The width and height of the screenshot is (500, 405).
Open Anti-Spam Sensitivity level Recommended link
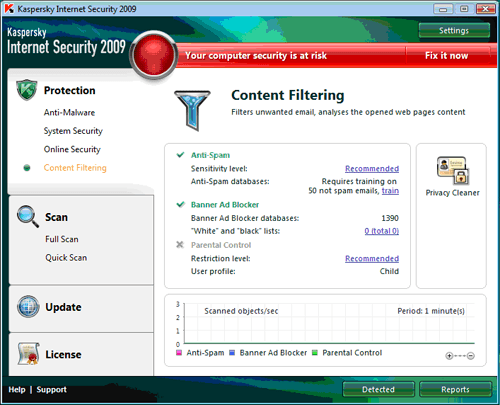click(x=372, y=169)
